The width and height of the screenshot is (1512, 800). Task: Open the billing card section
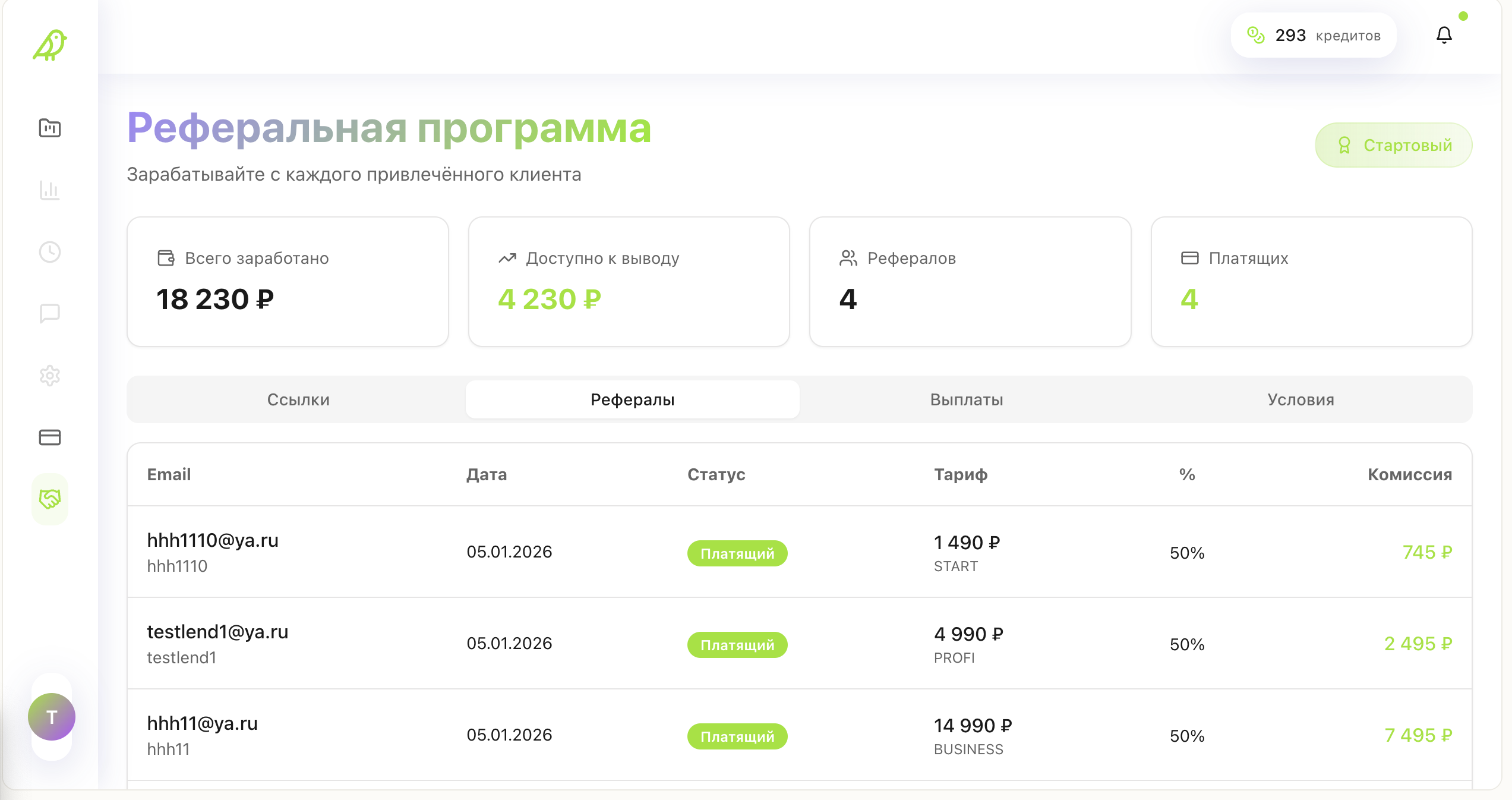[50, 437]
